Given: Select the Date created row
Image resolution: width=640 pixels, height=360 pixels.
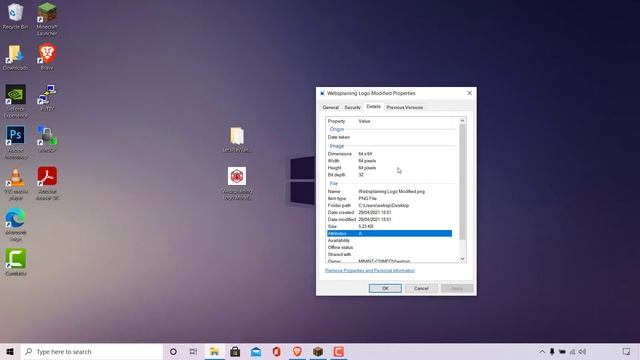Looking at the screenshot, I should (x=389, y=212).
